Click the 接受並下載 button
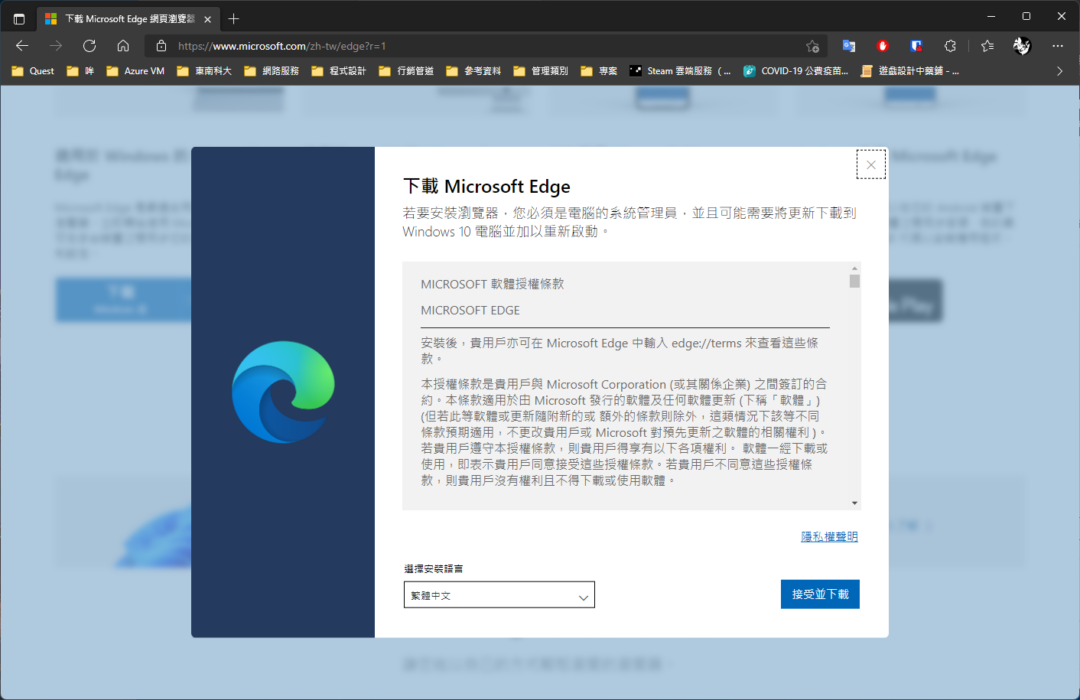 [820, 594]
